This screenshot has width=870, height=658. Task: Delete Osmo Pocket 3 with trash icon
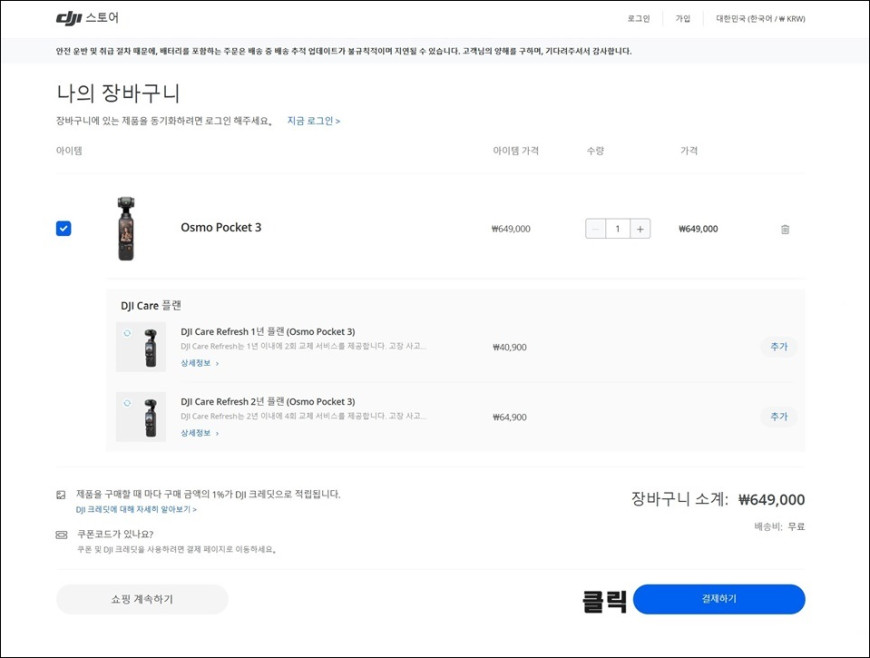785,229
